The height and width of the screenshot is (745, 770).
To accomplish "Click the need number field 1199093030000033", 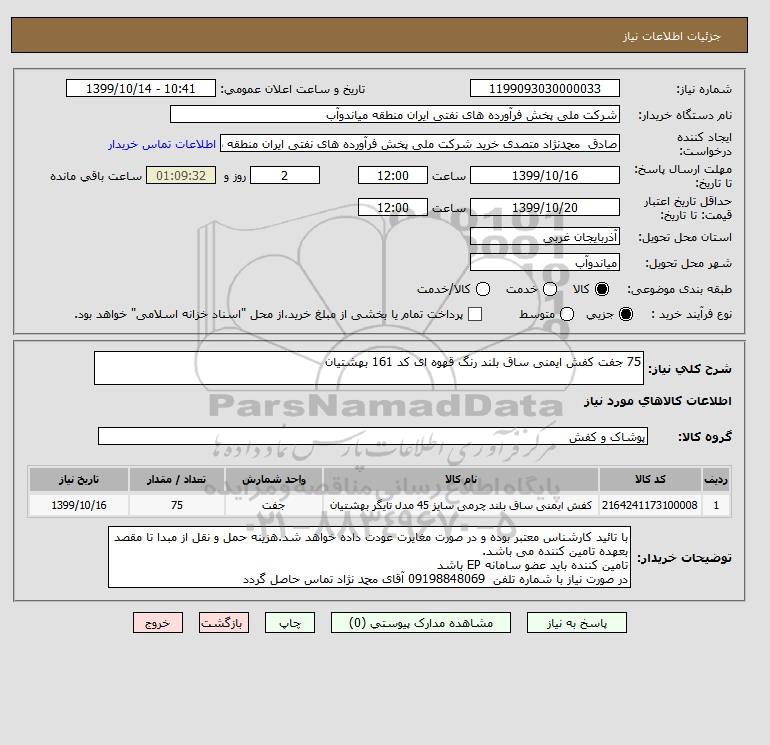I will click(545, 88).
